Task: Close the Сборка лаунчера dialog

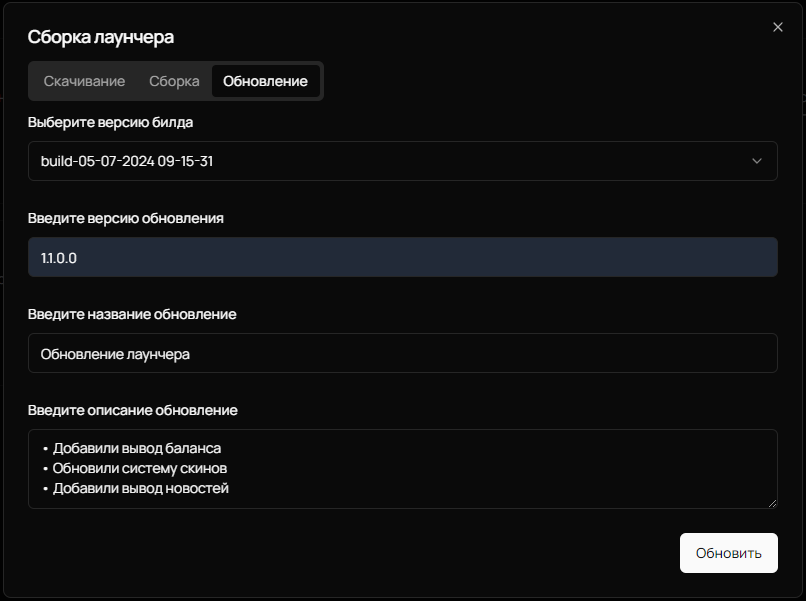Action: point(778,27)
